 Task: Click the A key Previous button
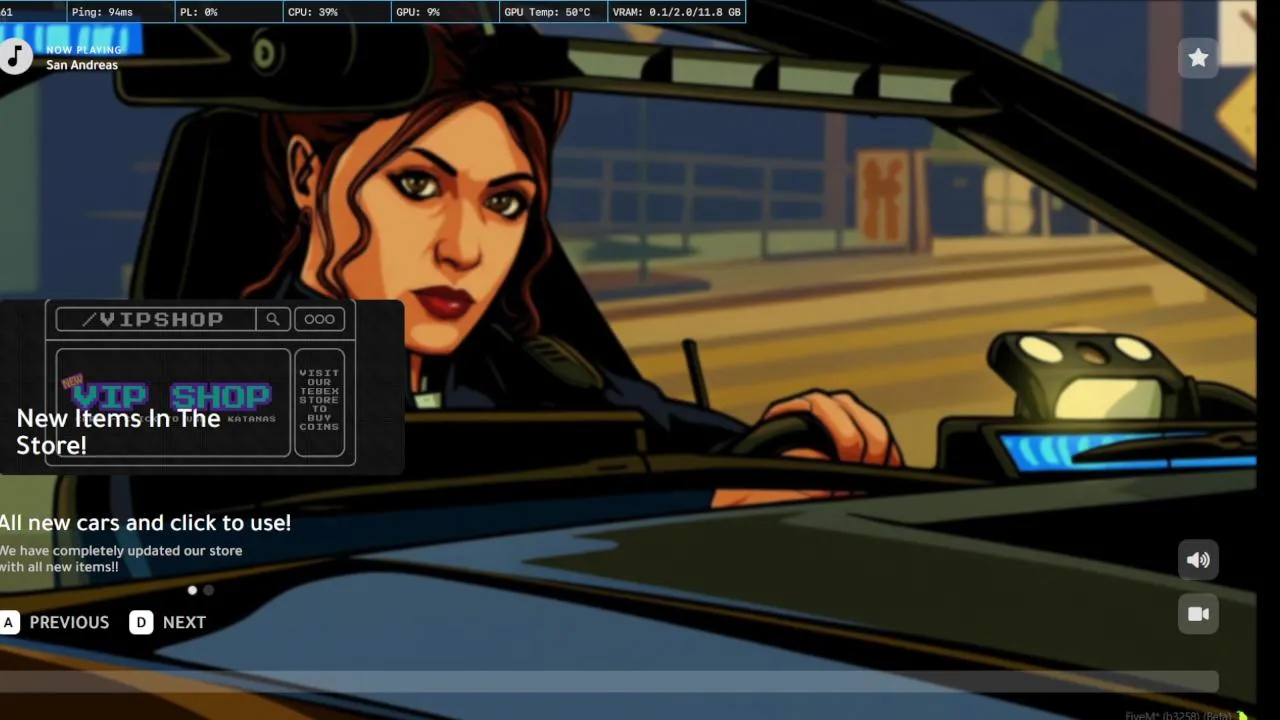55,622
